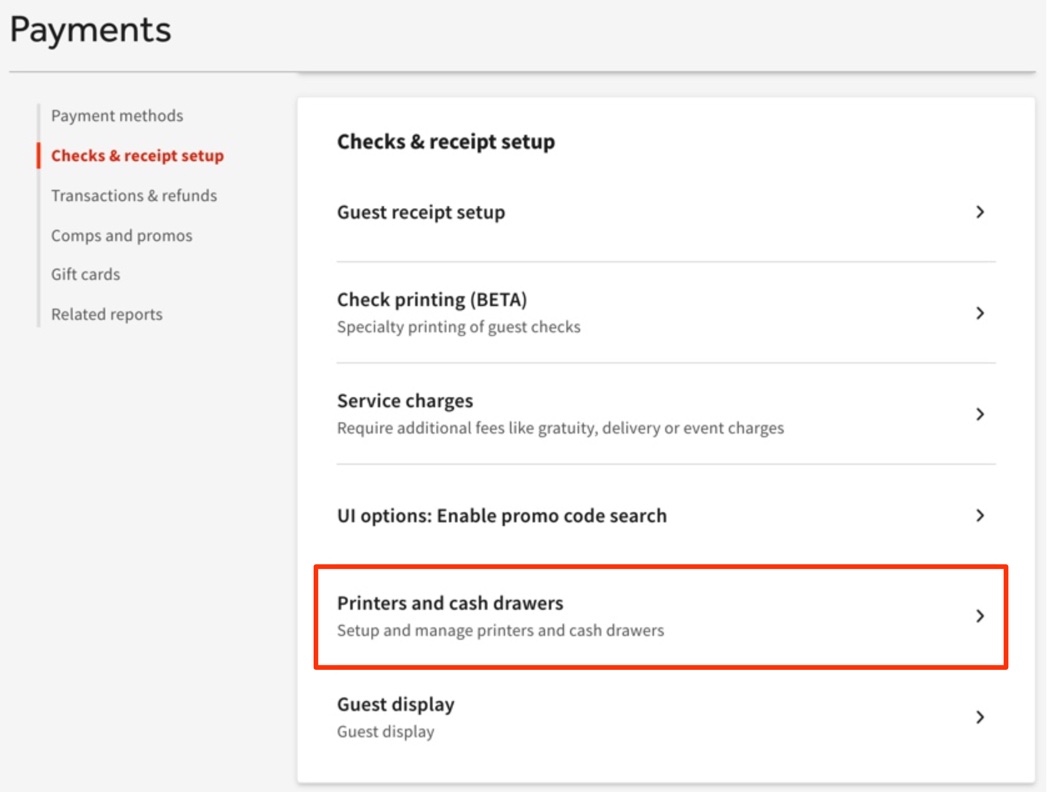Click the chevron arrow for Guest receipt setup
The image size is (1049, 792).
[x=980, y=212]
